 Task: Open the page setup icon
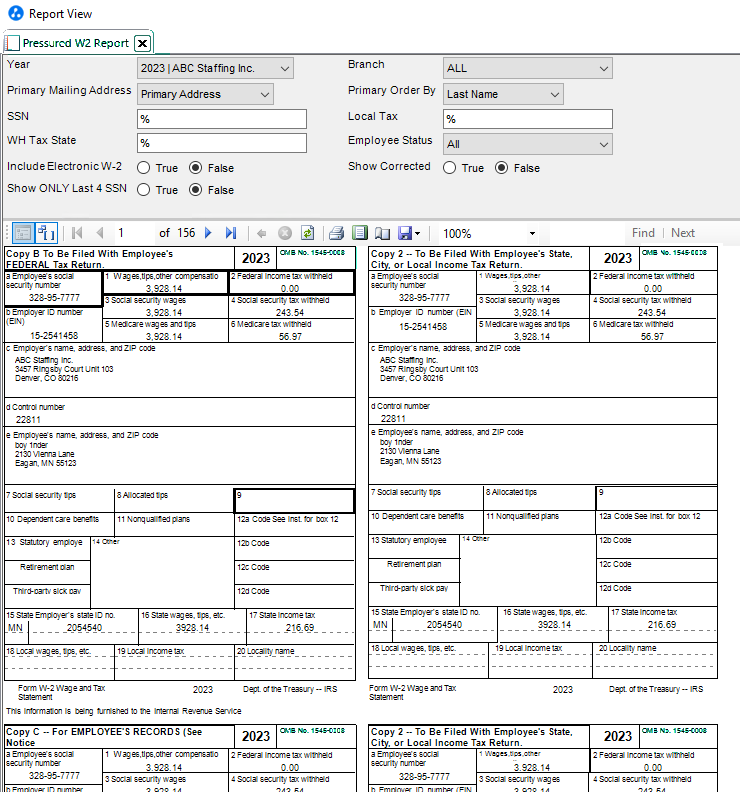pyautogui.click(x=382, y=233)
